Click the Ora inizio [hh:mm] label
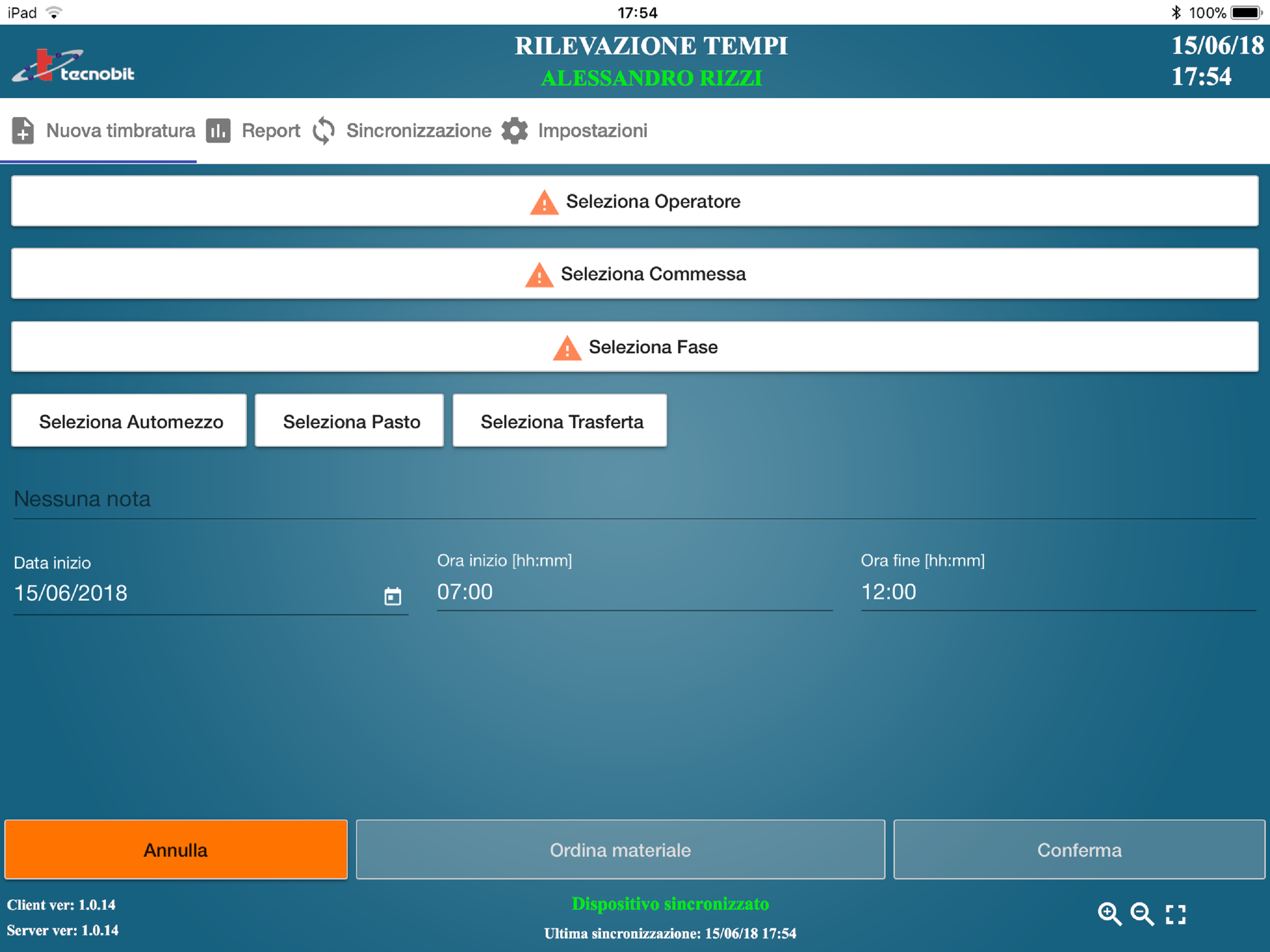This screenshot has width=1270, height=952. click(x=505, y=561)
